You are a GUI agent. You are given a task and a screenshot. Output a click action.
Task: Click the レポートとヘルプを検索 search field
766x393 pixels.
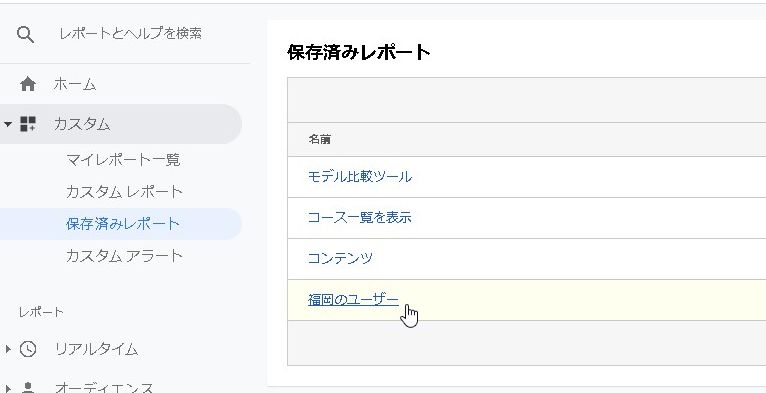point(130,33)
